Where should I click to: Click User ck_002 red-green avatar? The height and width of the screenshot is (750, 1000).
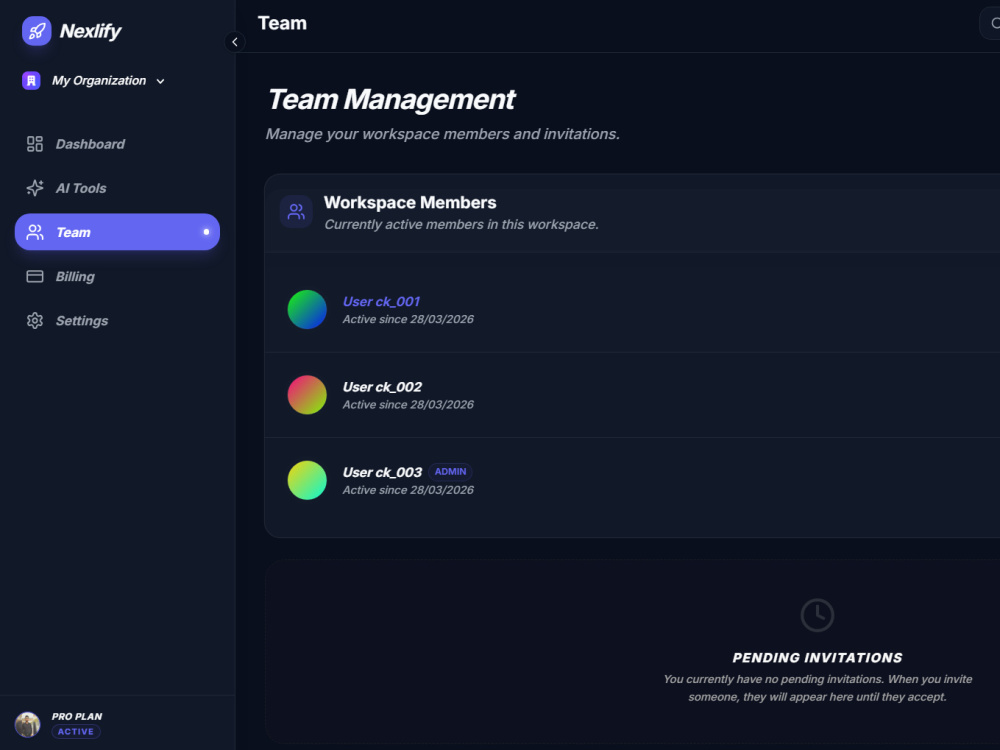(x=307, y=395)
